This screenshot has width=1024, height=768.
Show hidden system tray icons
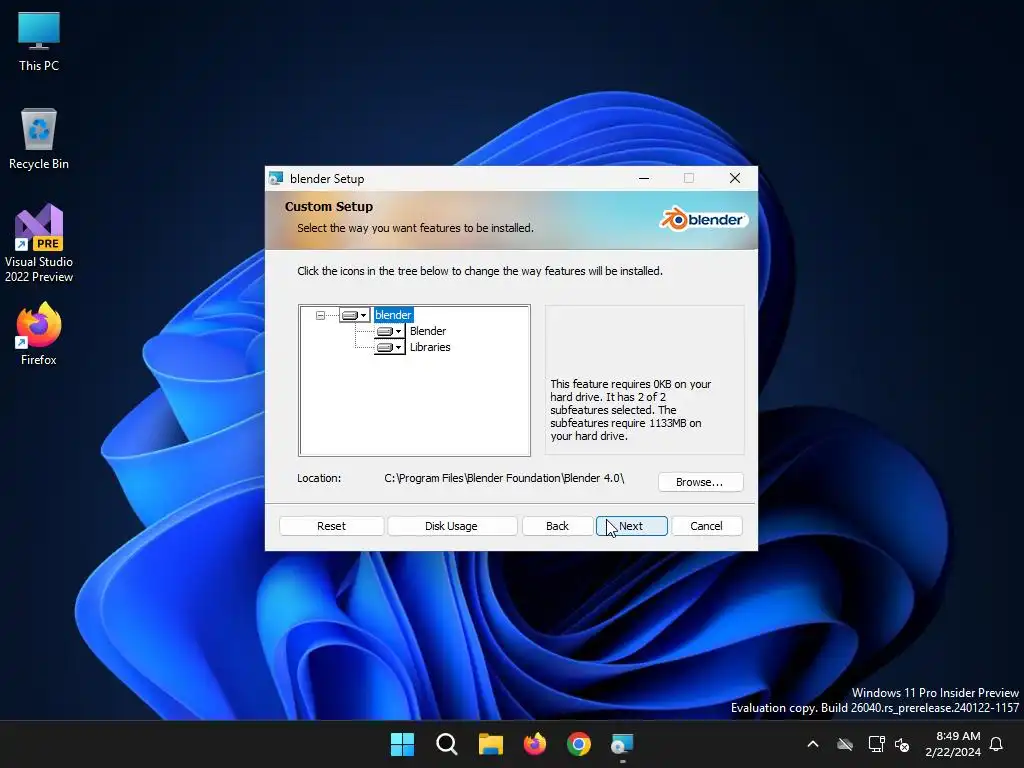click(x=813, y=744)
